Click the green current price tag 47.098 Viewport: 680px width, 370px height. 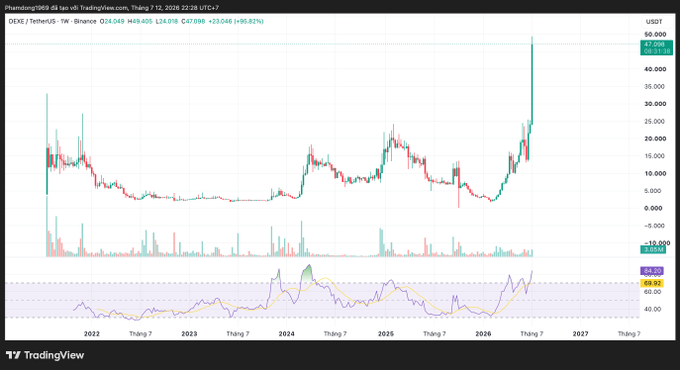tap(657, 47)
